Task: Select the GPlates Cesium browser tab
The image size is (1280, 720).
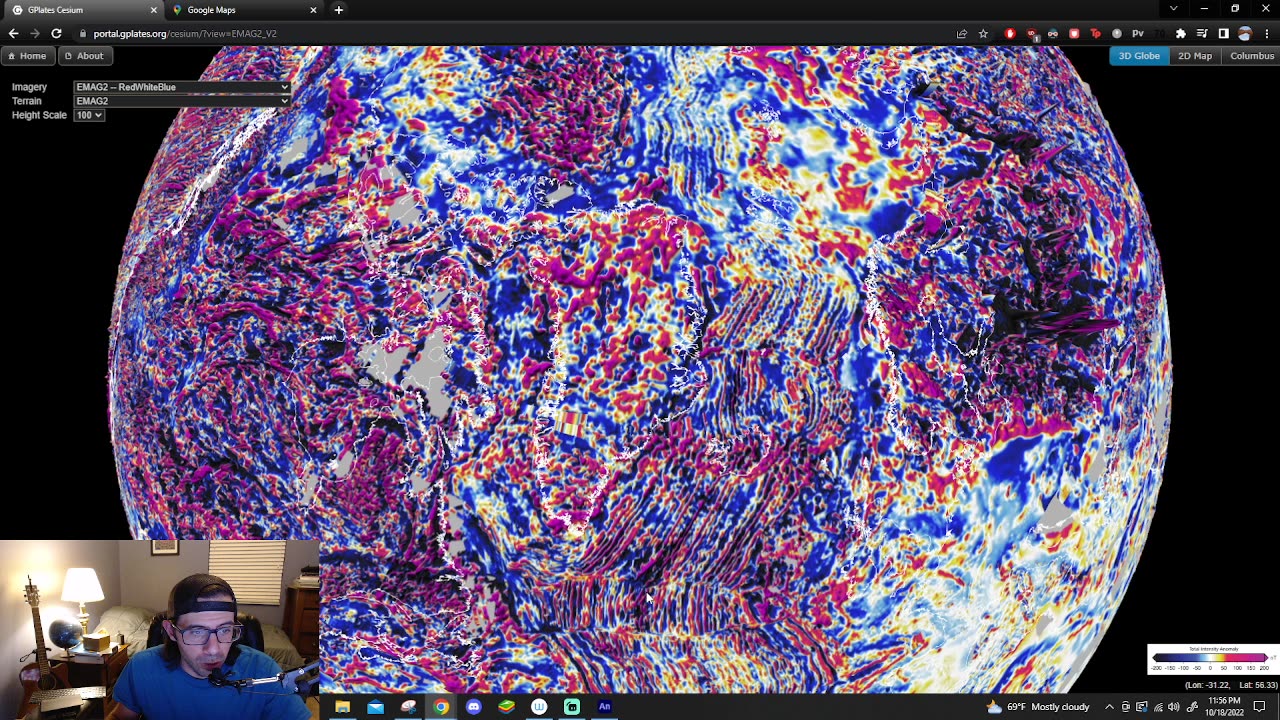Action: click(82, 10)
